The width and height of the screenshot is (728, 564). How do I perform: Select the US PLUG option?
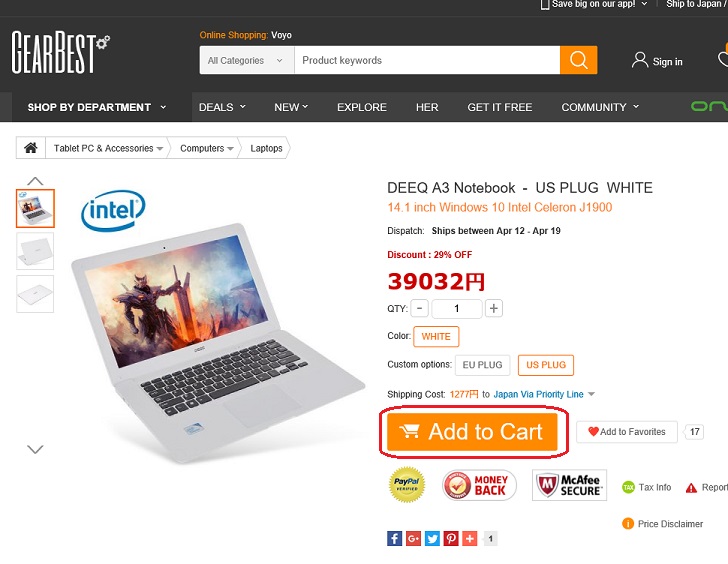tap(546, 365)
